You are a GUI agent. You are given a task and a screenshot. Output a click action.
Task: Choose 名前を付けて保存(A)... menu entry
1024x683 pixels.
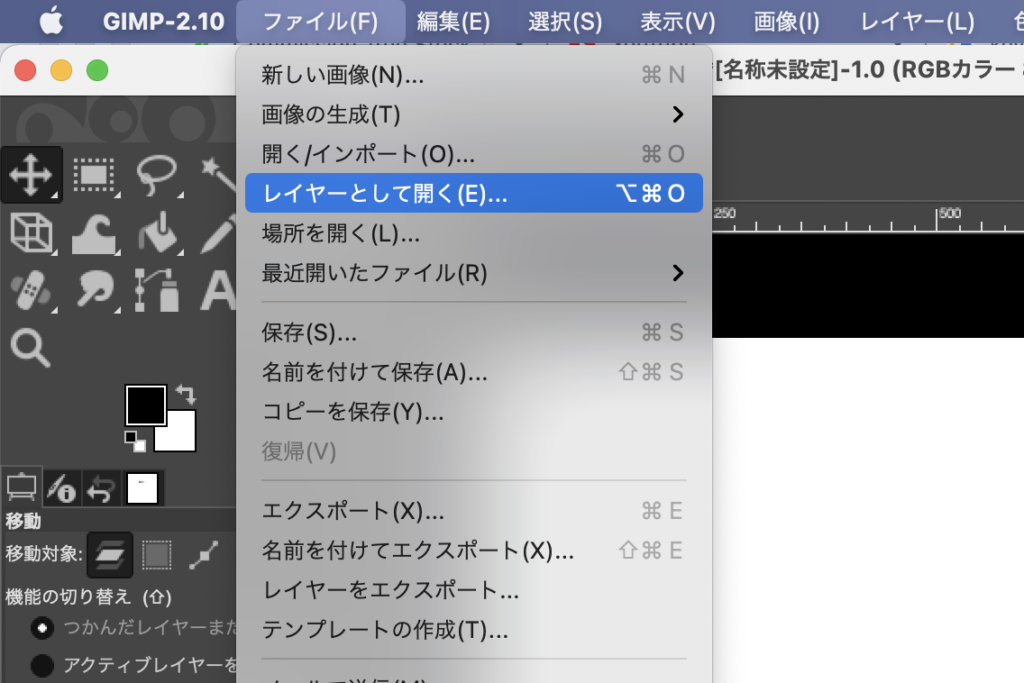(473, 372)
